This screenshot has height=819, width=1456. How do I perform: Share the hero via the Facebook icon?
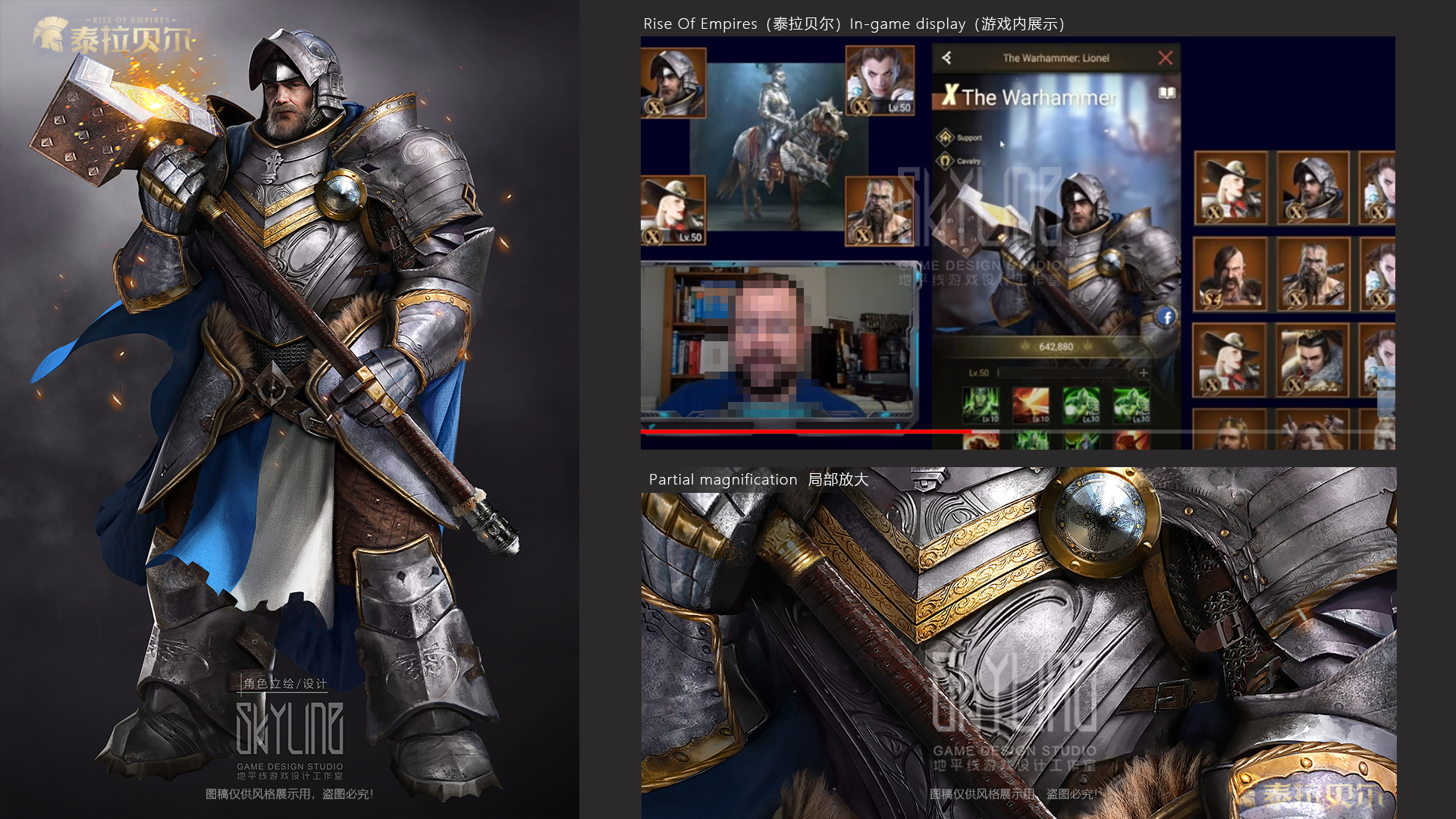coord(1166,317)
